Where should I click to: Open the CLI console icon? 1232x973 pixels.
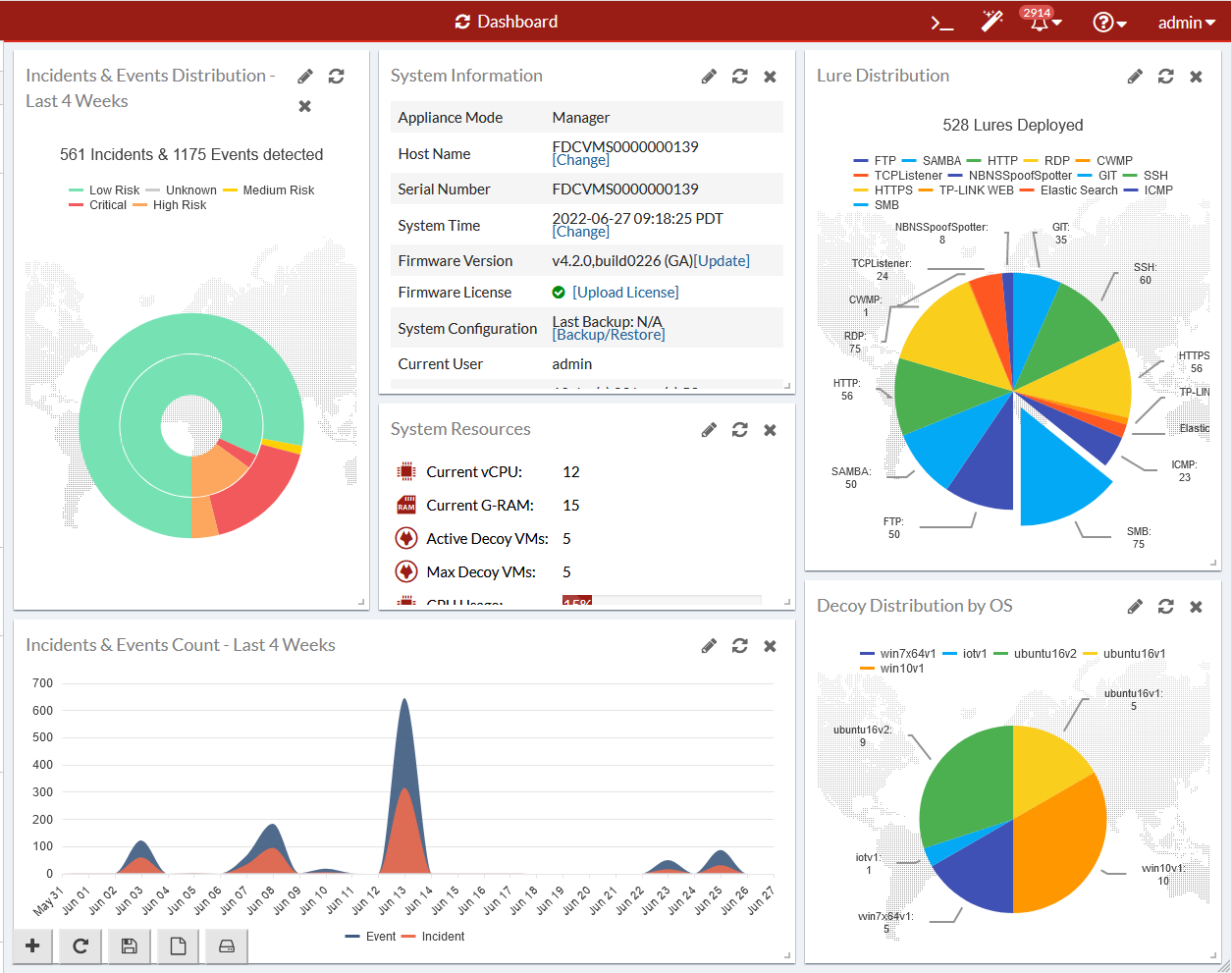(x=941, y=22)
